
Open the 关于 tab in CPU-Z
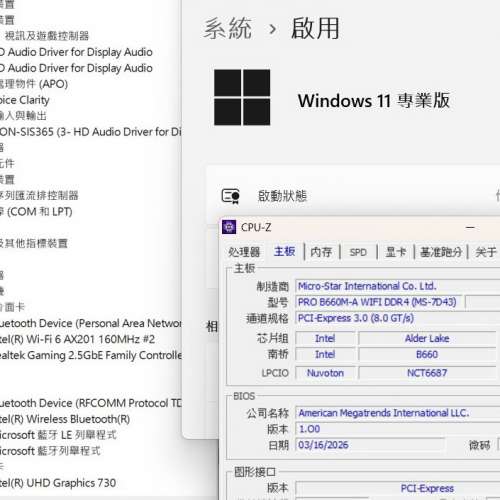[486, 252]
